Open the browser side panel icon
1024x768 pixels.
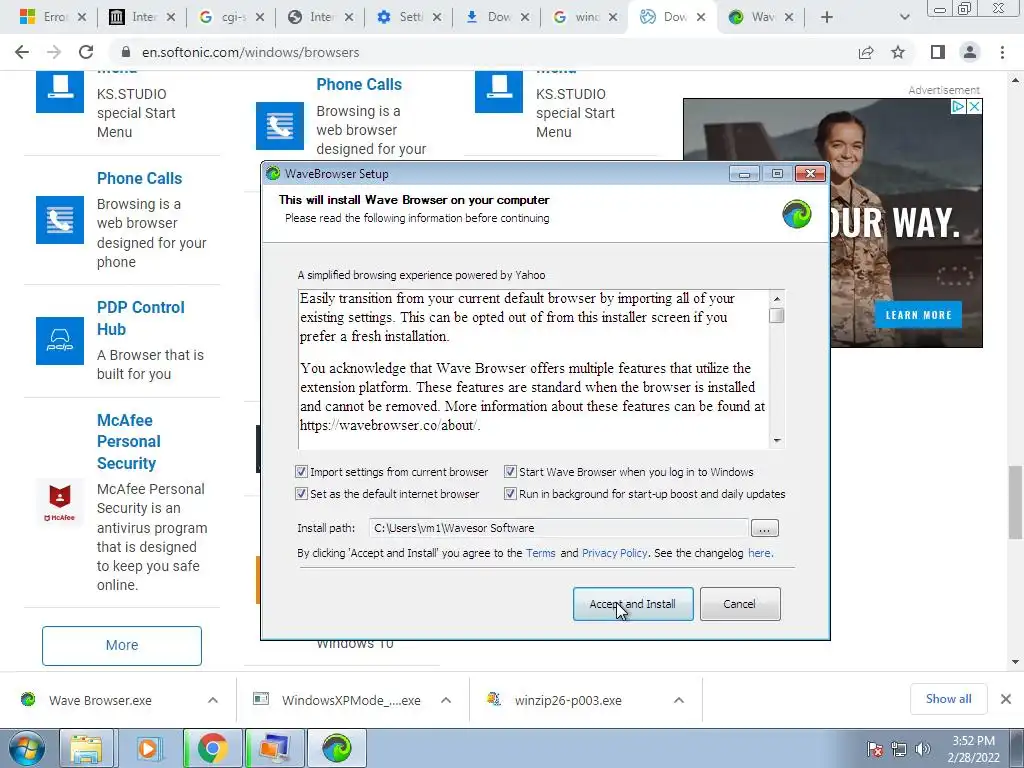pyautogui.click(x=938, y=52)
